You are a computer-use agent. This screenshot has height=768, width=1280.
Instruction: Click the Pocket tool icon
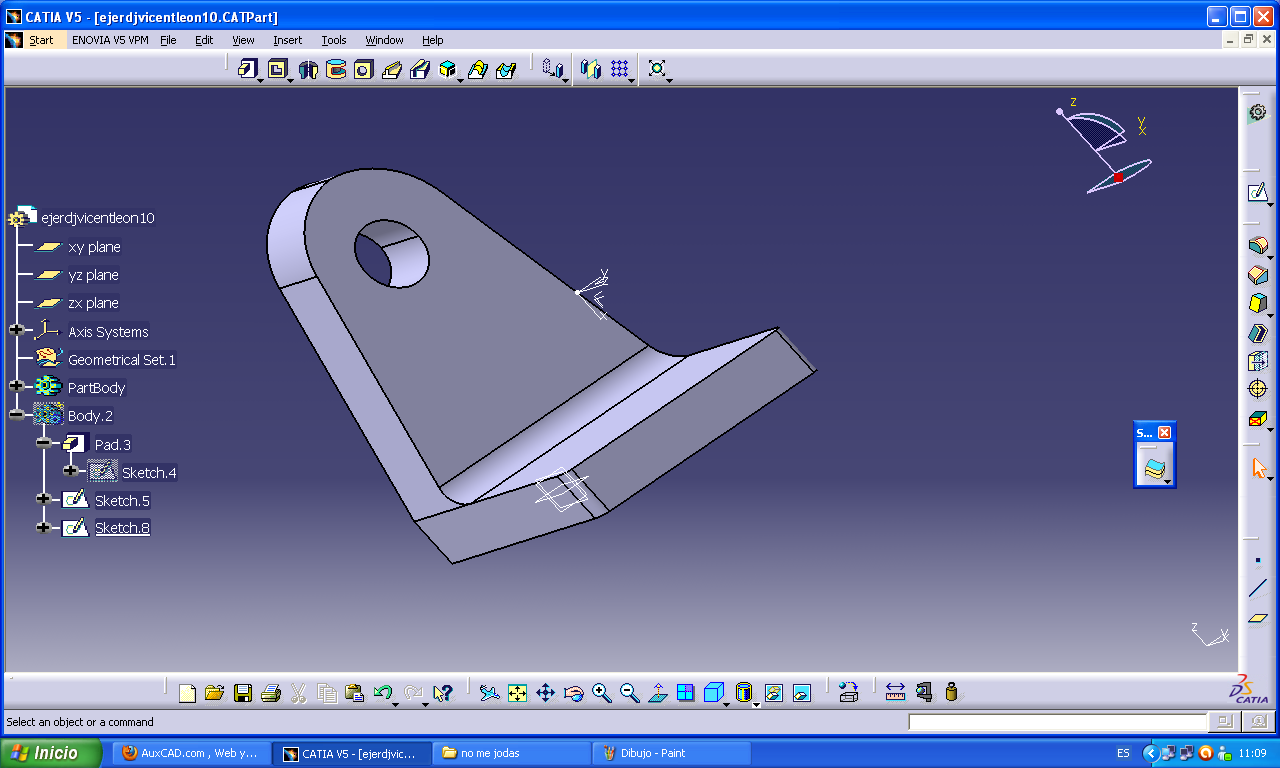(x=276, y=68)
